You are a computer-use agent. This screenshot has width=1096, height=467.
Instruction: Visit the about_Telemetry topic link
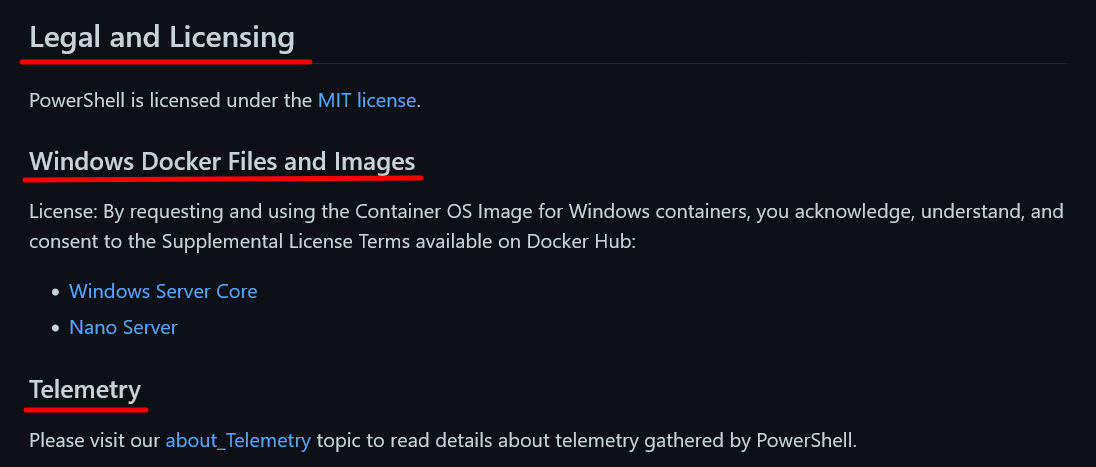(238, 440)
